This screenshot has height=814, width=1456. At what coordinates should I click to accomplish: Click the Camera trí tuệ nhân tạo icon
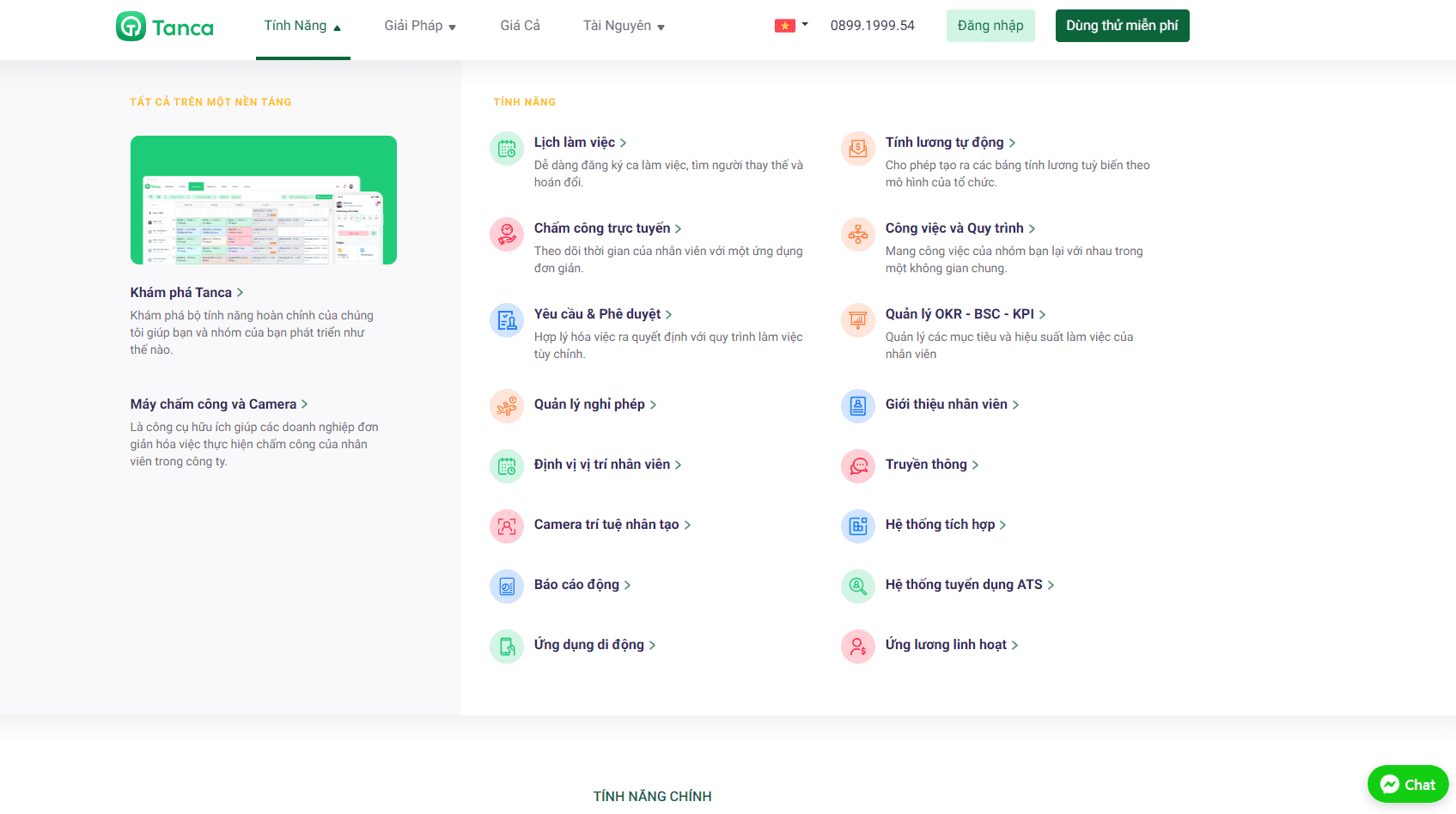pos(507,526)
